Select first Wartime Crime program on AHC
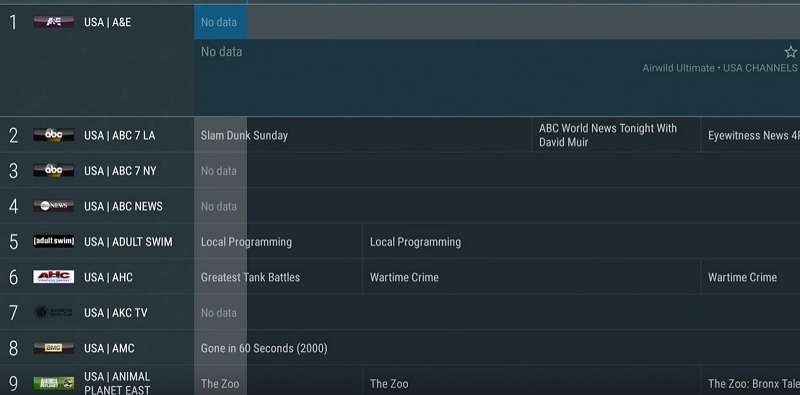Screen dimensions: 800x395 coord(532,277)
